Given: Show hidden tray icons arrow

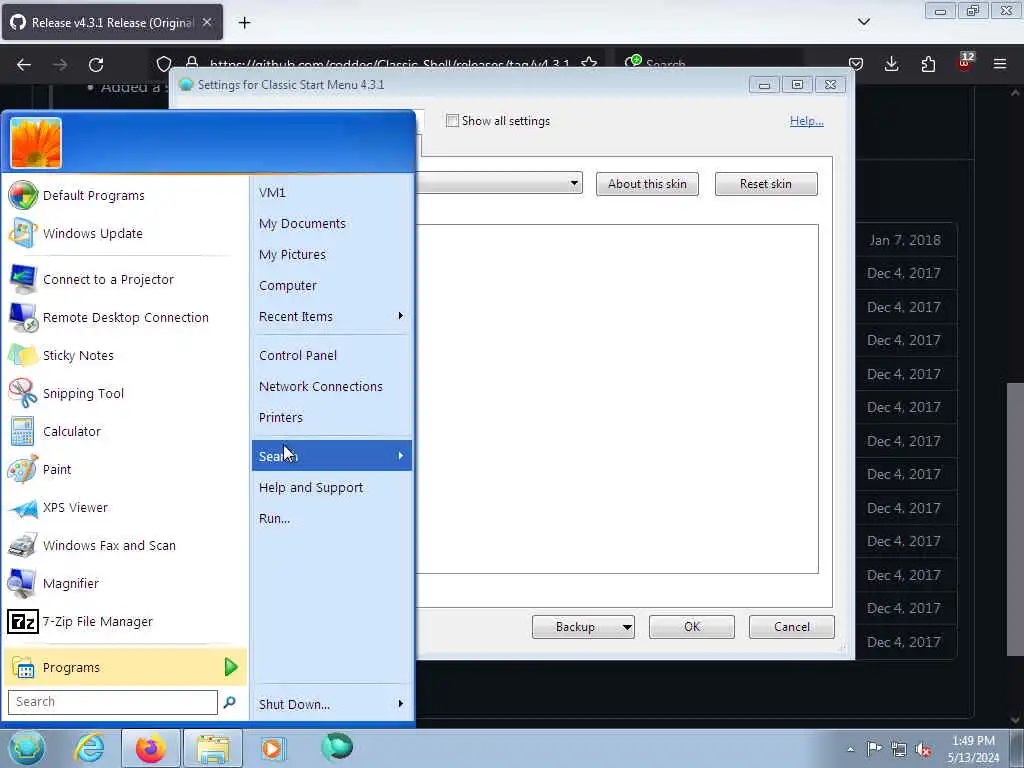Looking at the screenshot, I should (x=850, y=749).
